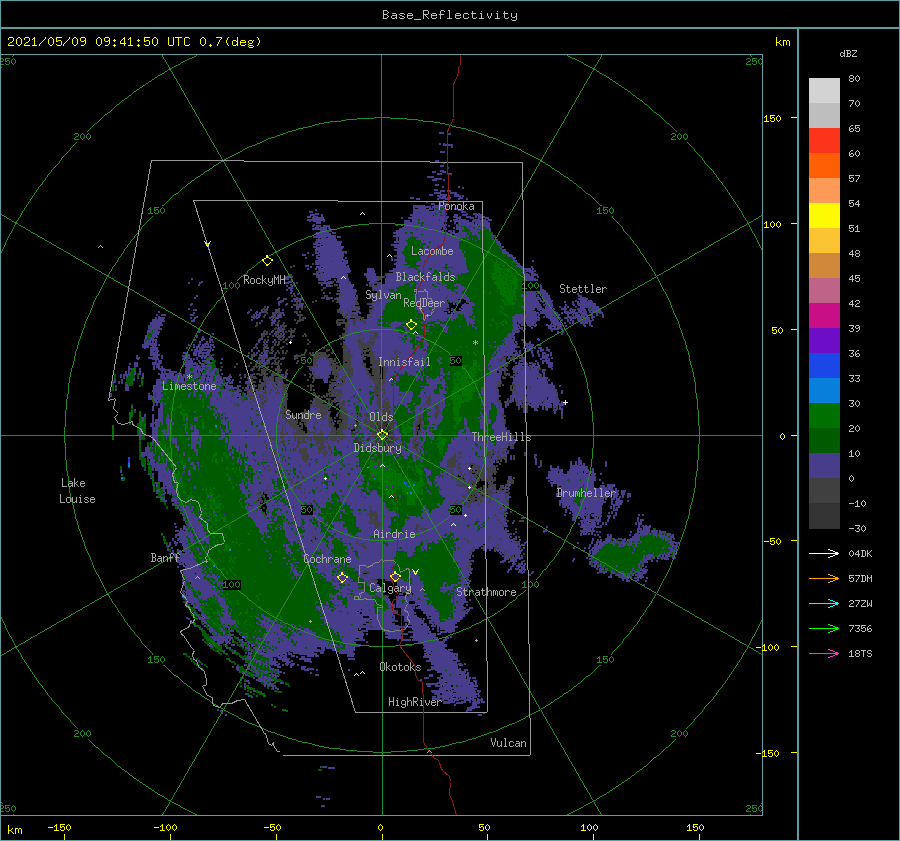Click the orange 57DM arrow in legend

[824, 579]
